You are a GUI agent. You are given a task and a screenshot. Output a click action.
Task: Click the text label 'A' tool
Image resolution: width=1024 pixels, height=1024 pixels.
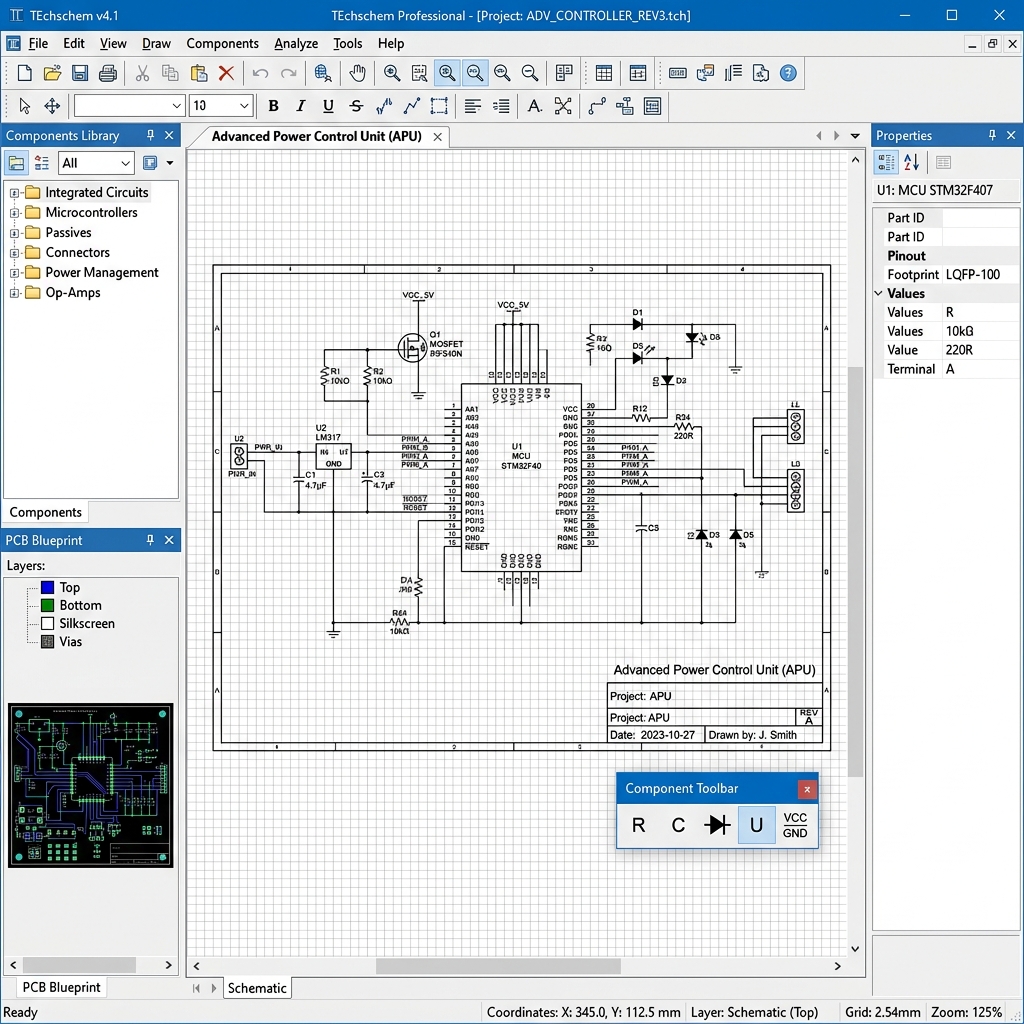point(535,106)
